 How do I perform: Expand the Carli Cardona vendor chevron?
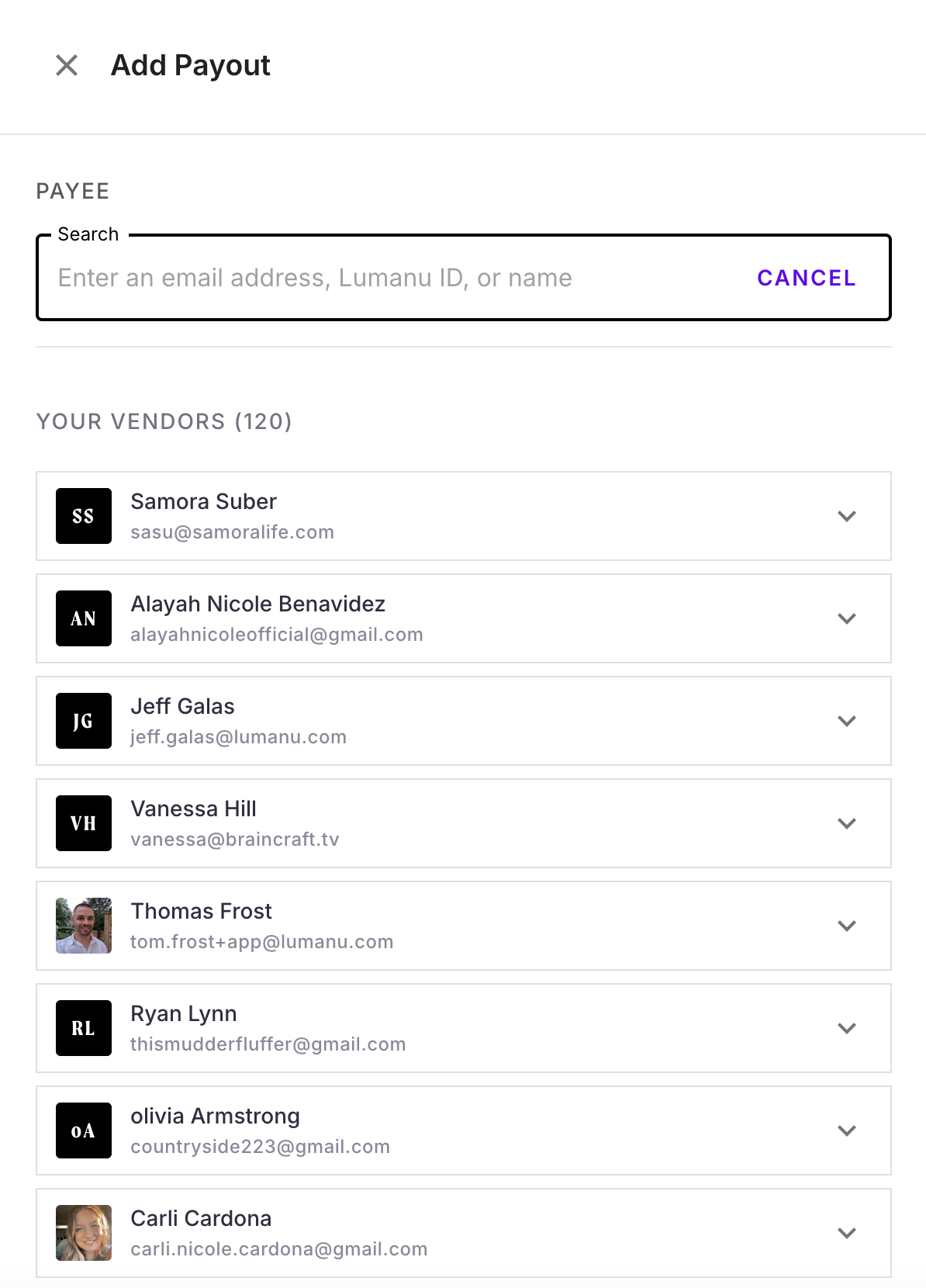[x=847, y=1233]
